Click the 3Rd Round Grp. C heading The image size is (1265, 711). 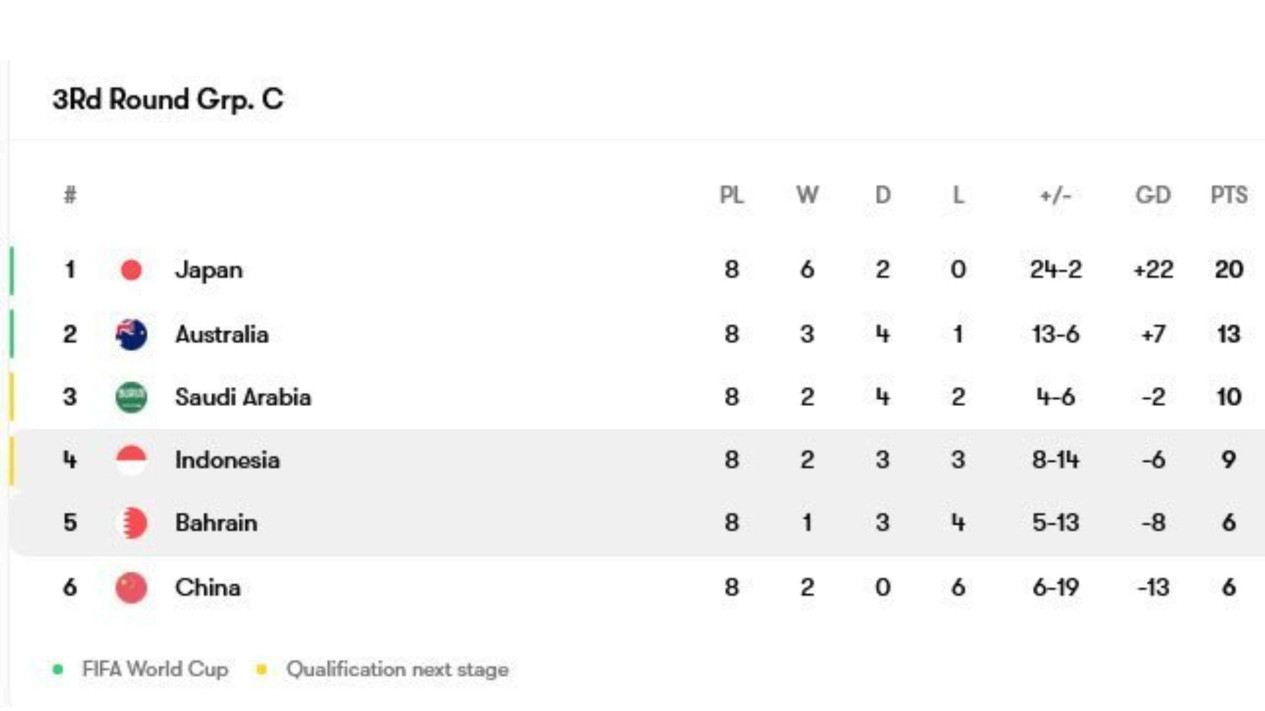click(168, 99)
